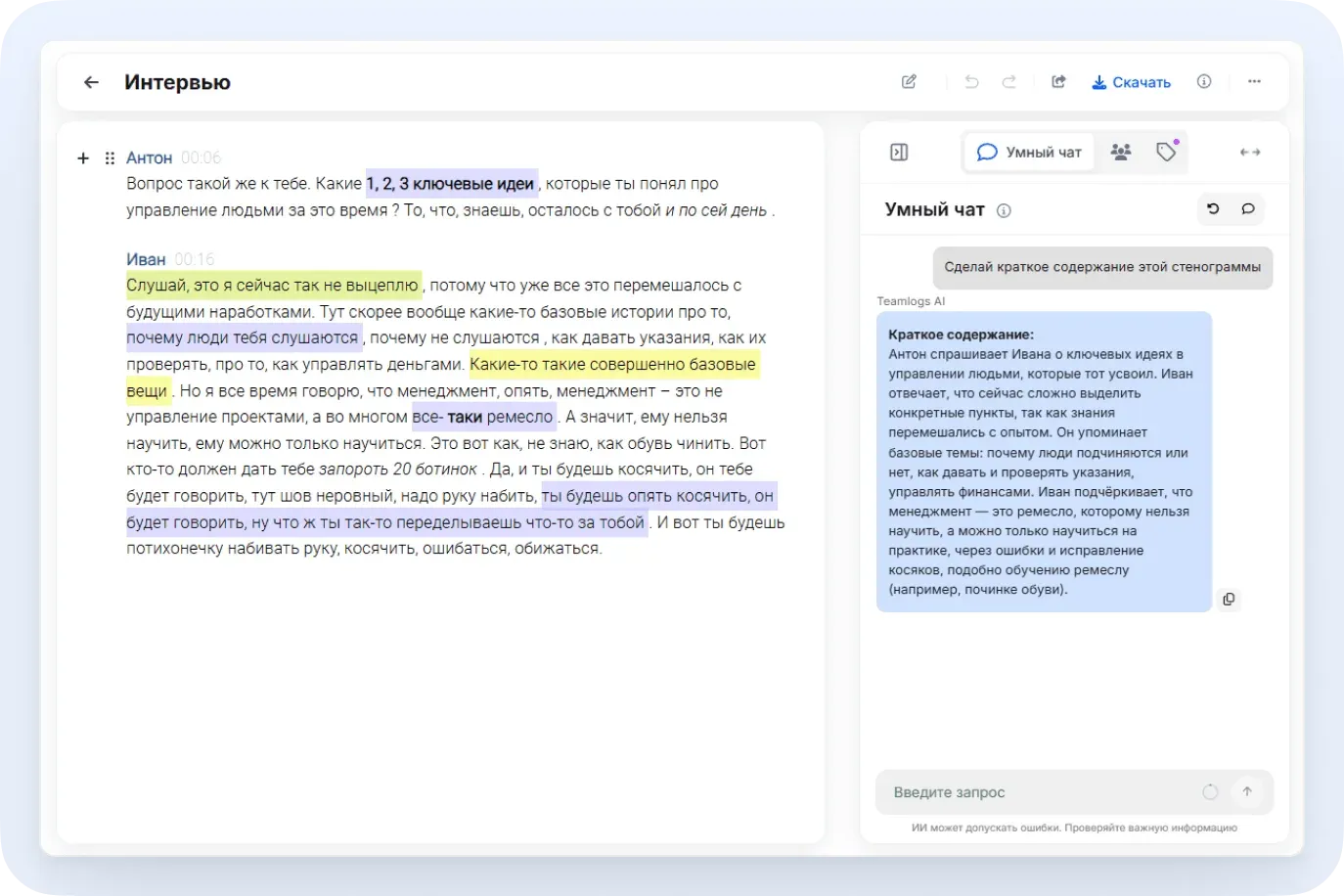Click the edit pencil icon in header

click(x=909, y=82)
